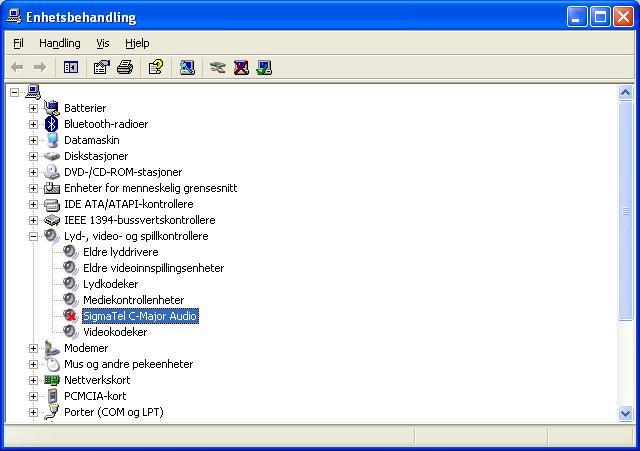Click the PCMCIA-kort icon
This screenshot has height=451, width=640.
(x=52, y=396)
